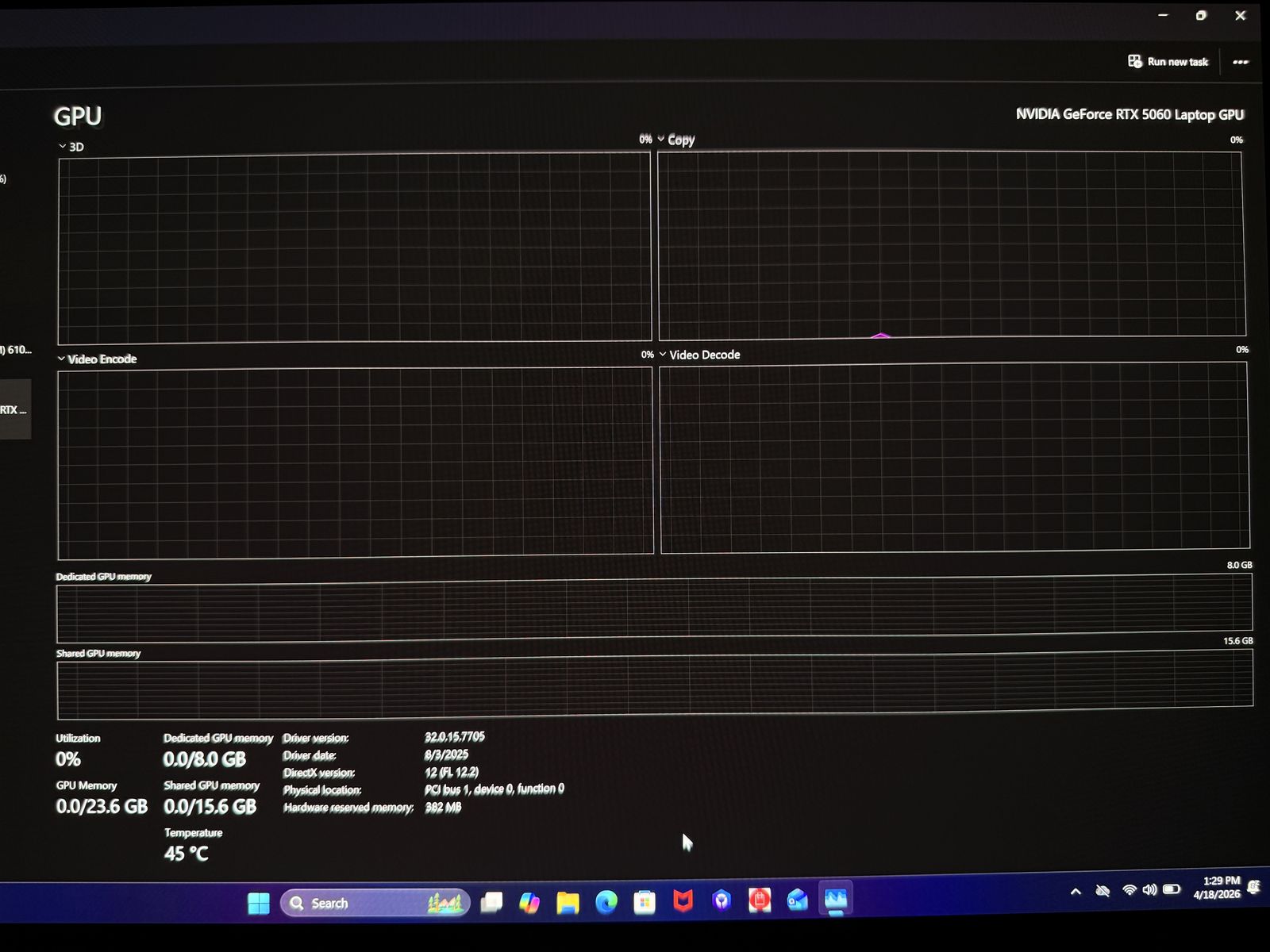Open the Copy engine graph dropdown
Viewport: 1270px width, 952px height.
pos(676,140)
